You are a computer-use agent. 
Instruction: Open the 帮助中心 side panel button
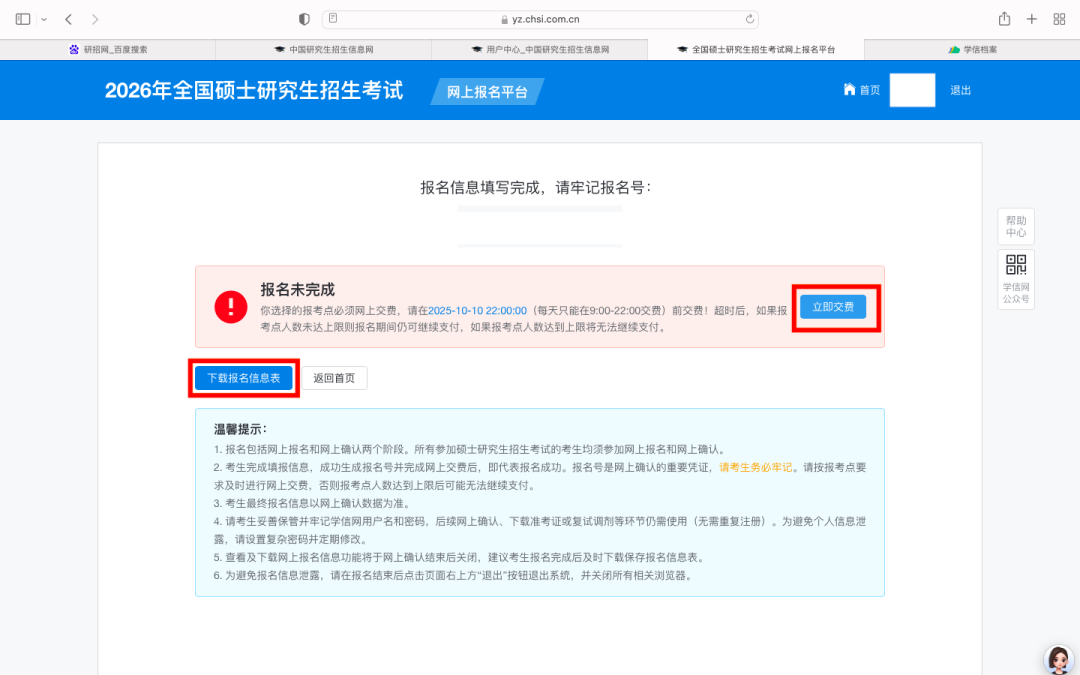point(1016,226)
